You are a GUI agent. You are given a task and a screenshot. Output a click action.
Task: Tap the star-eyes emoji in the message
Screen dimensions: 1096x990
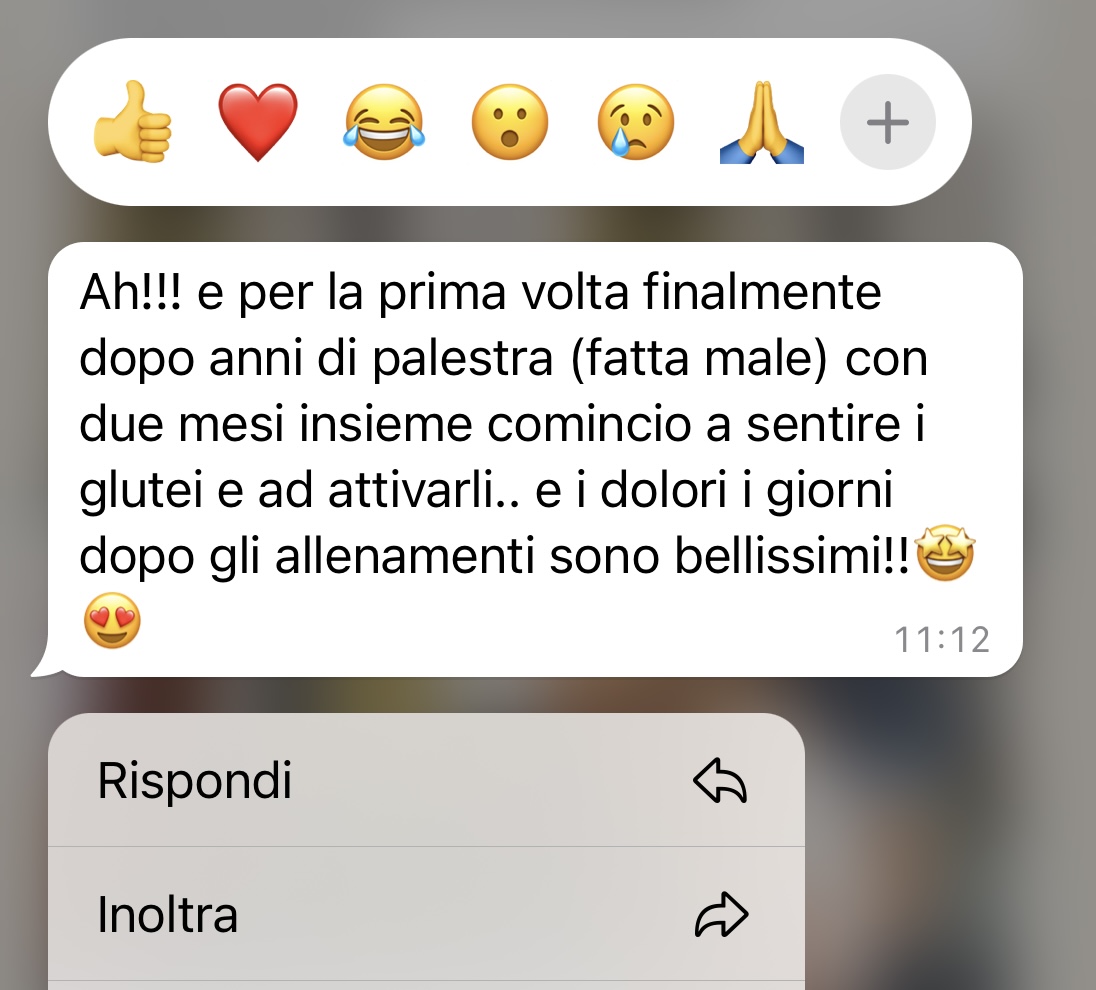tap(945, 554)
